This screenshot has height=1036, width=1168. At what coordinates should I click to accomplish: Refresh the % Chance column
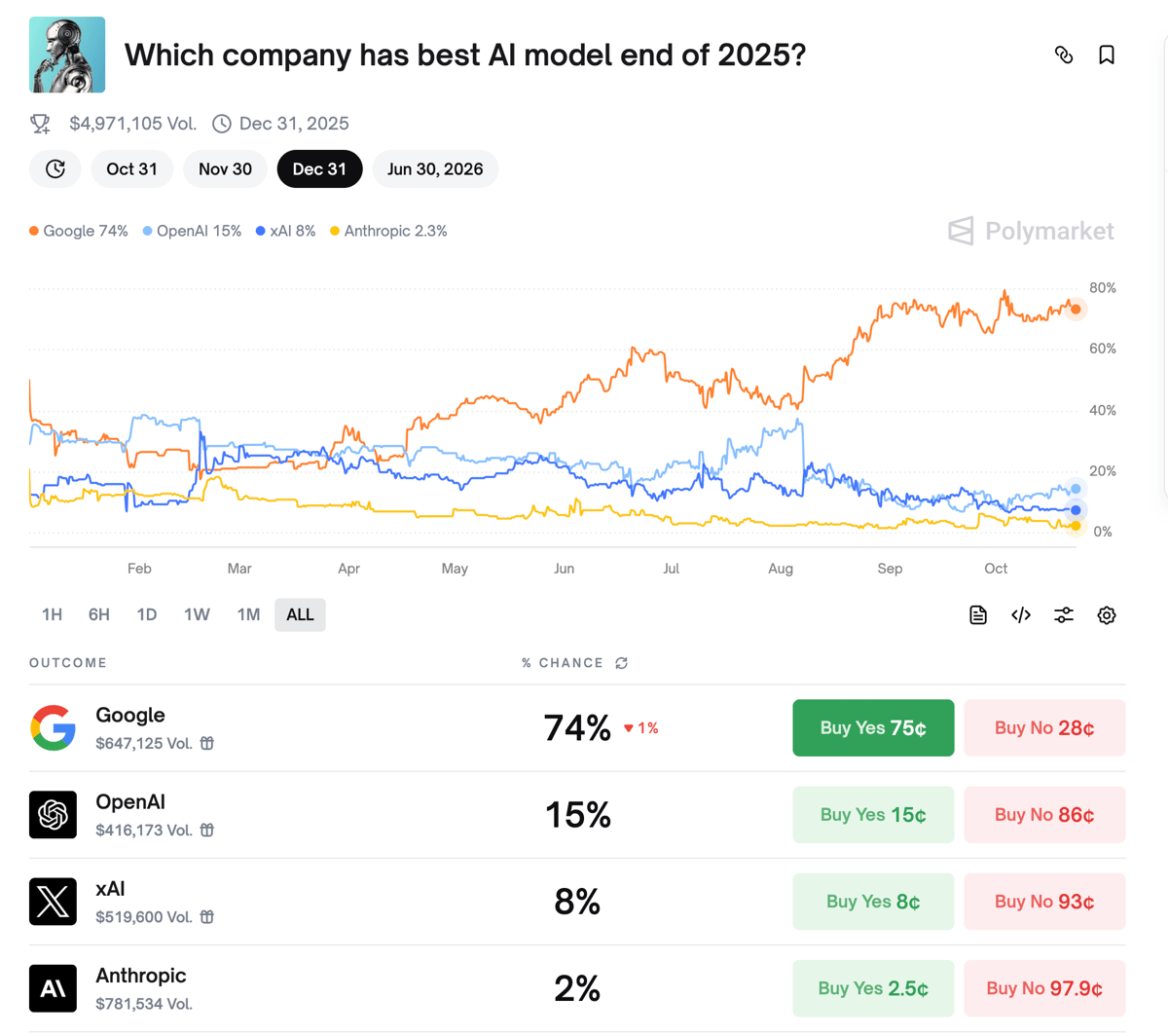point(622,662)
